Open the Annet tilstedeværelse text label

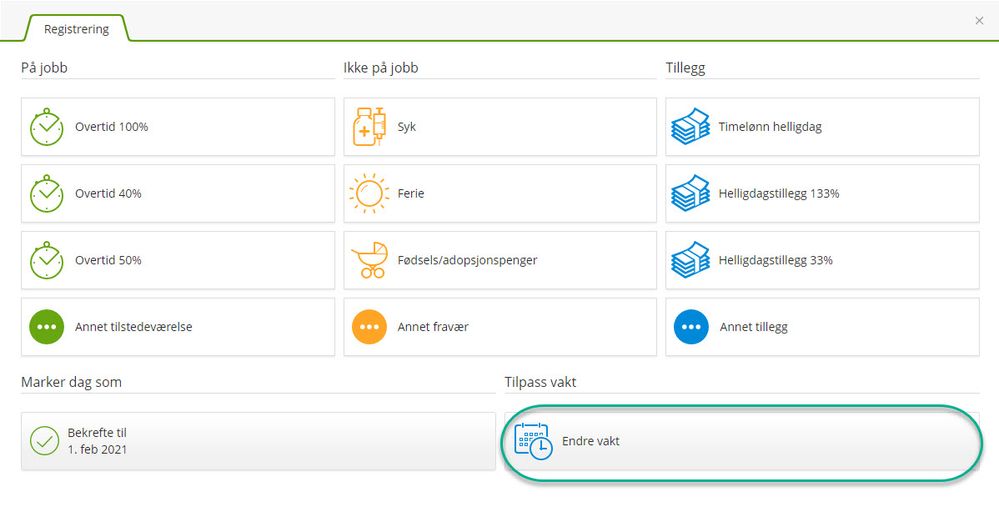134,327
